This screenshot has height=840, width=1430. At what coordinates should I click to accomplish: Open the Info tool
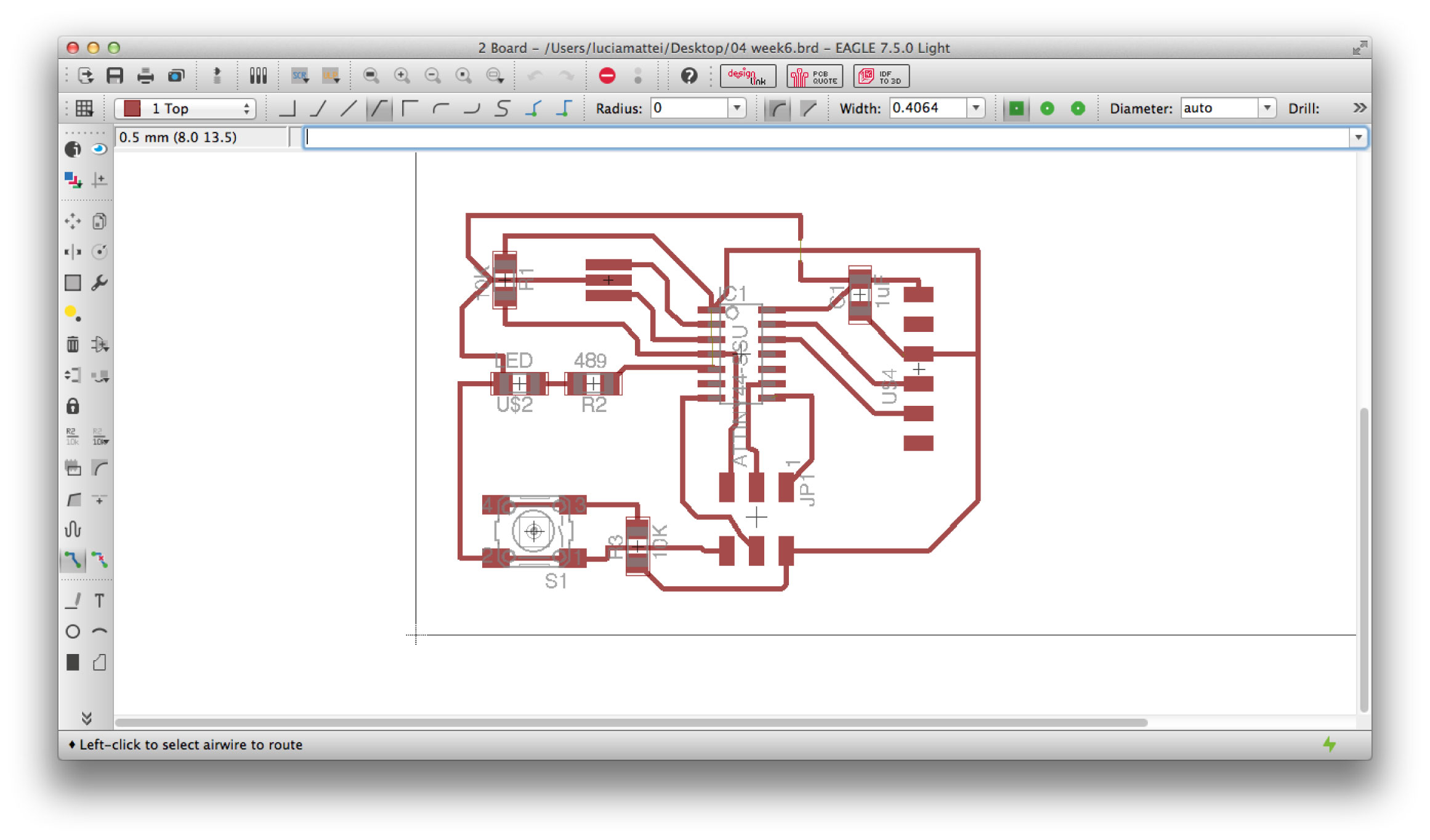[73, 149]
